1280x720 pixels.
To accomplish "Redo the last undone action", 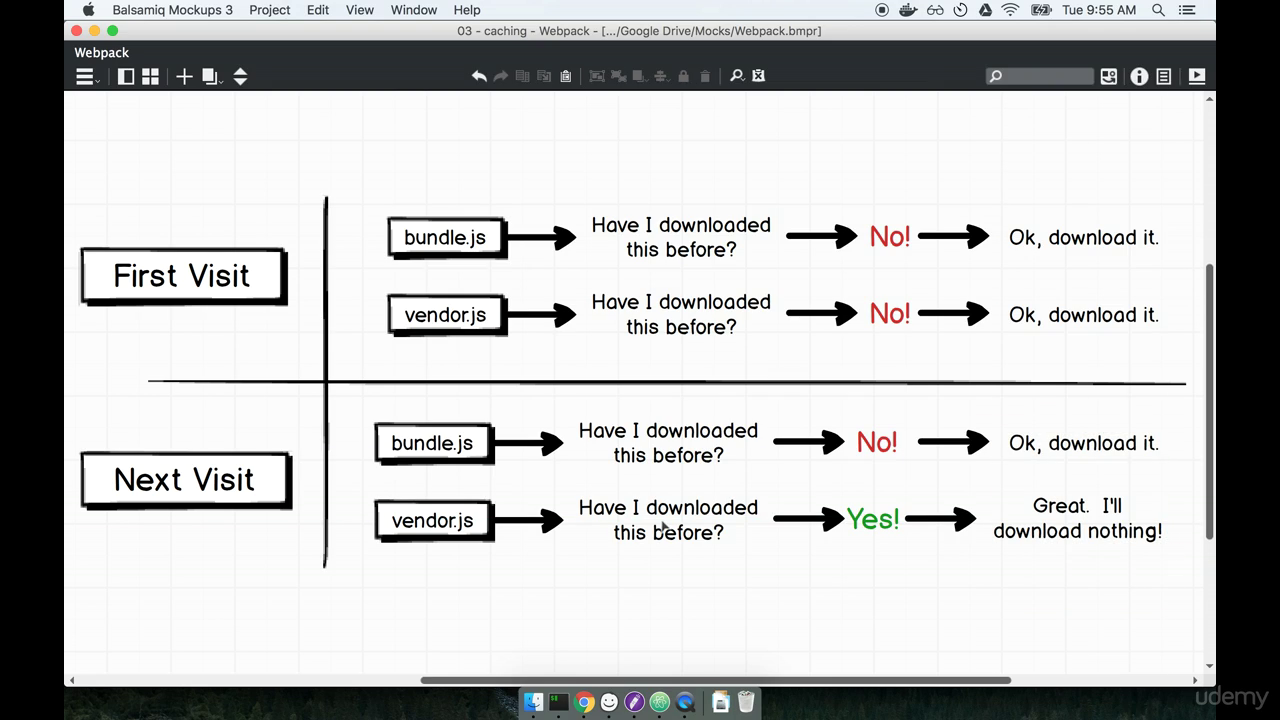I will (500, 76).
